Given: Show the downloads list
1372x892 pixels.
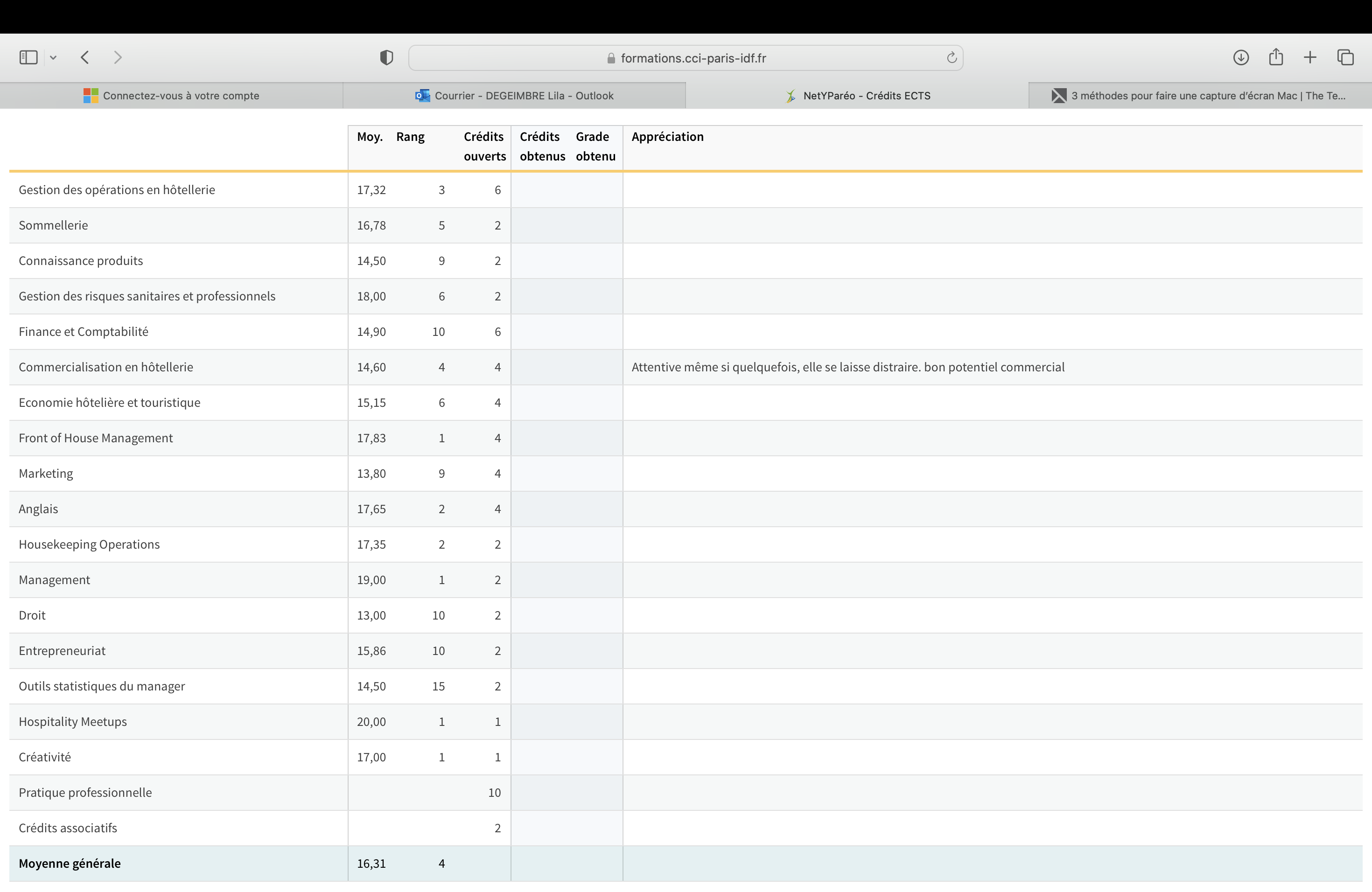Looking at the screenshot, I should (x=1240, y=57).
